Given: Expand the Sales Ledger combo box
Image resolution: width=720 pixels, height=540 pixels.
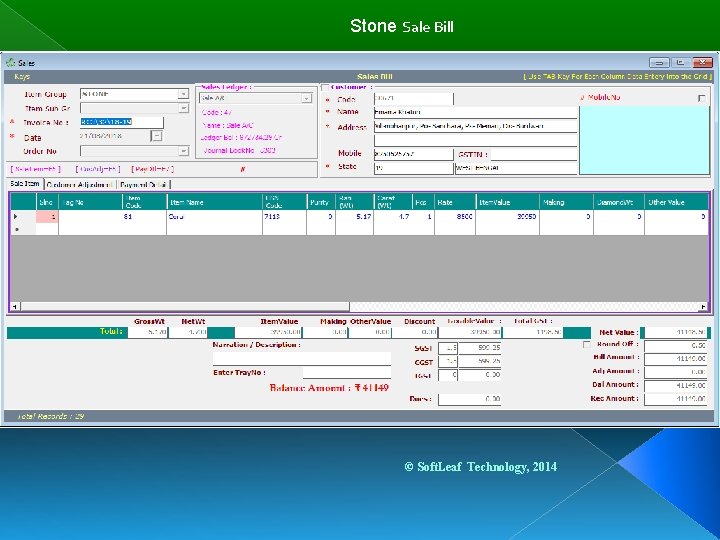Looking at the screenshot, I should [306, 98].
